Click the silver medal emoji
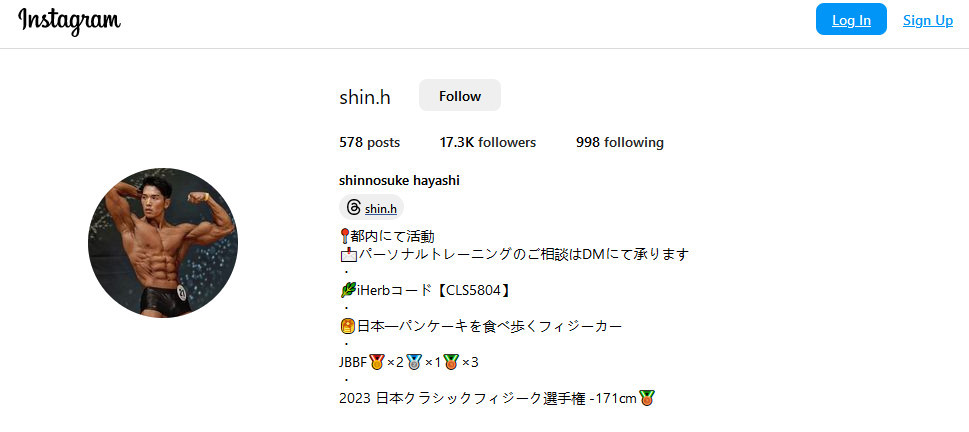Screen dimensions: 969x432 (x=413, y=362)
